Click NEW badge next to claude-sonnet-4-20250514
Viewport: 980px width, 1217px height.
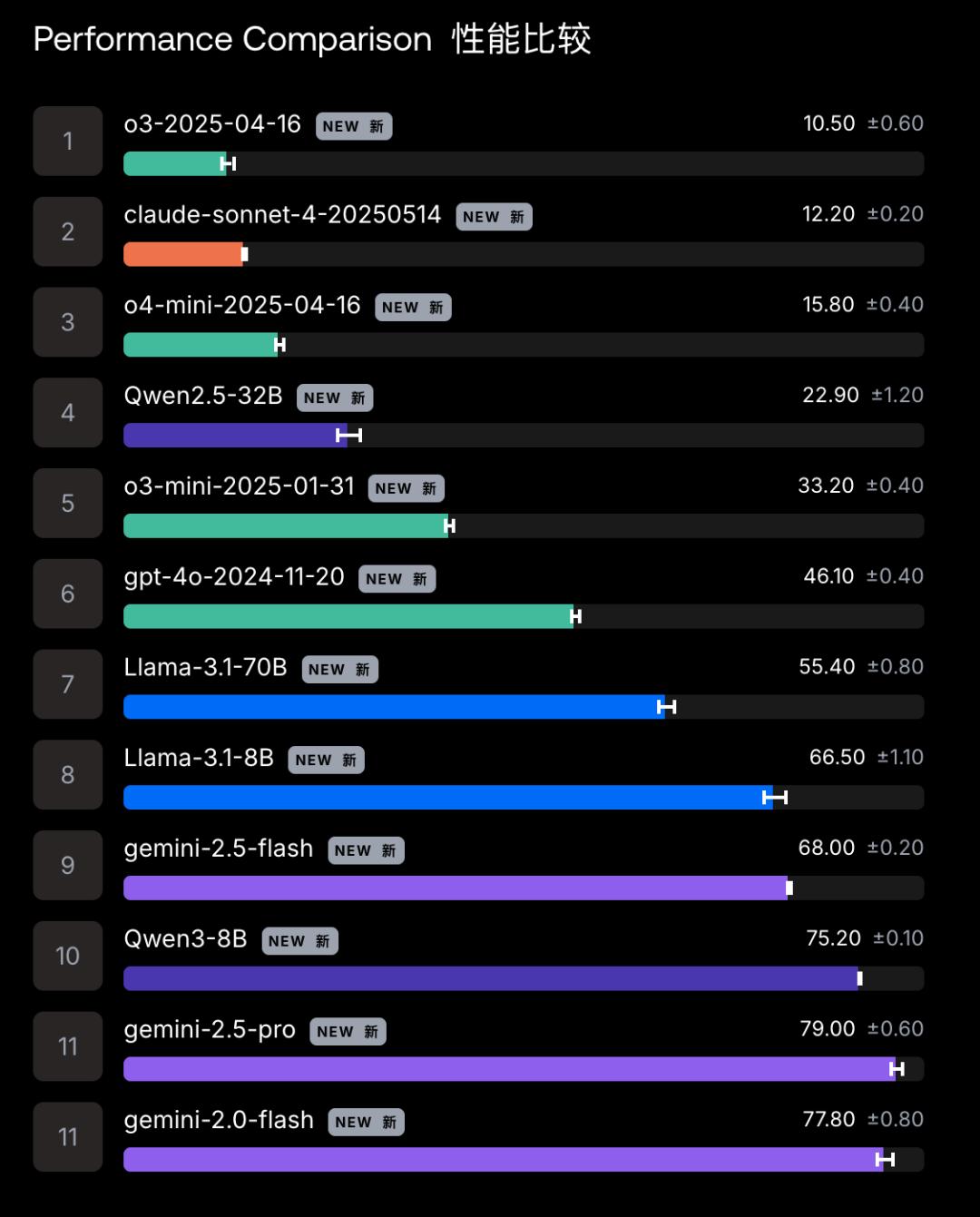(494, 217)
